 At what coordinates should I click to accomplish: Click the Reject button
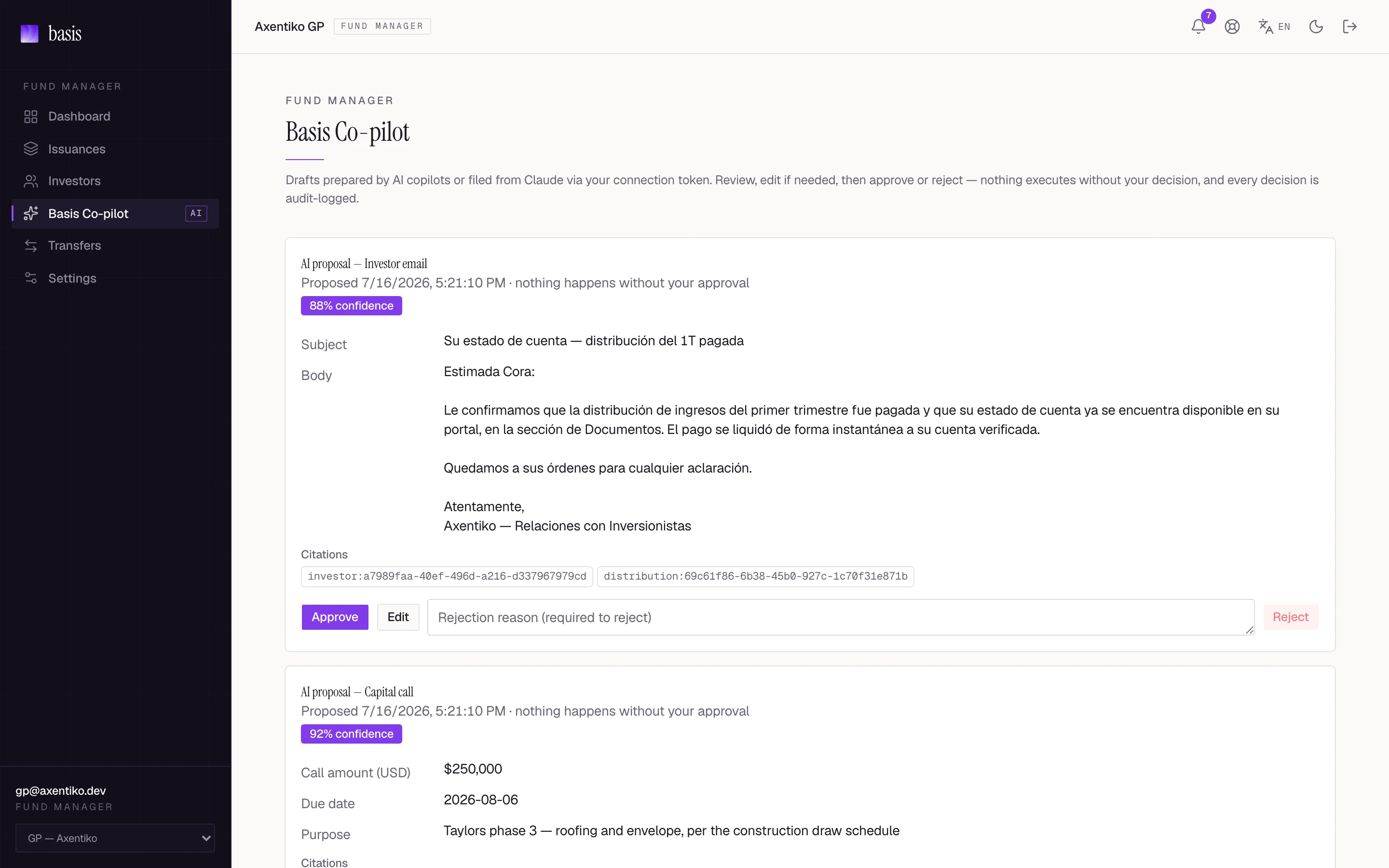(x=1290, y=617)
